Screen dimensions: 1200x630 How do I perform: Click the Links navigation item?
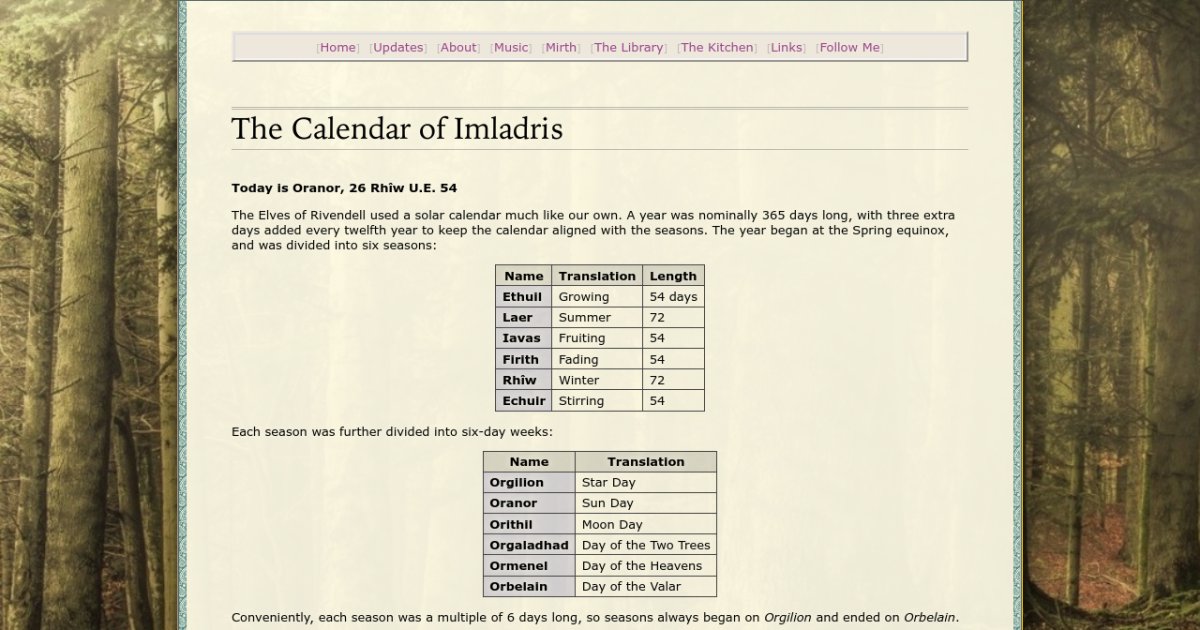[787, 47]
